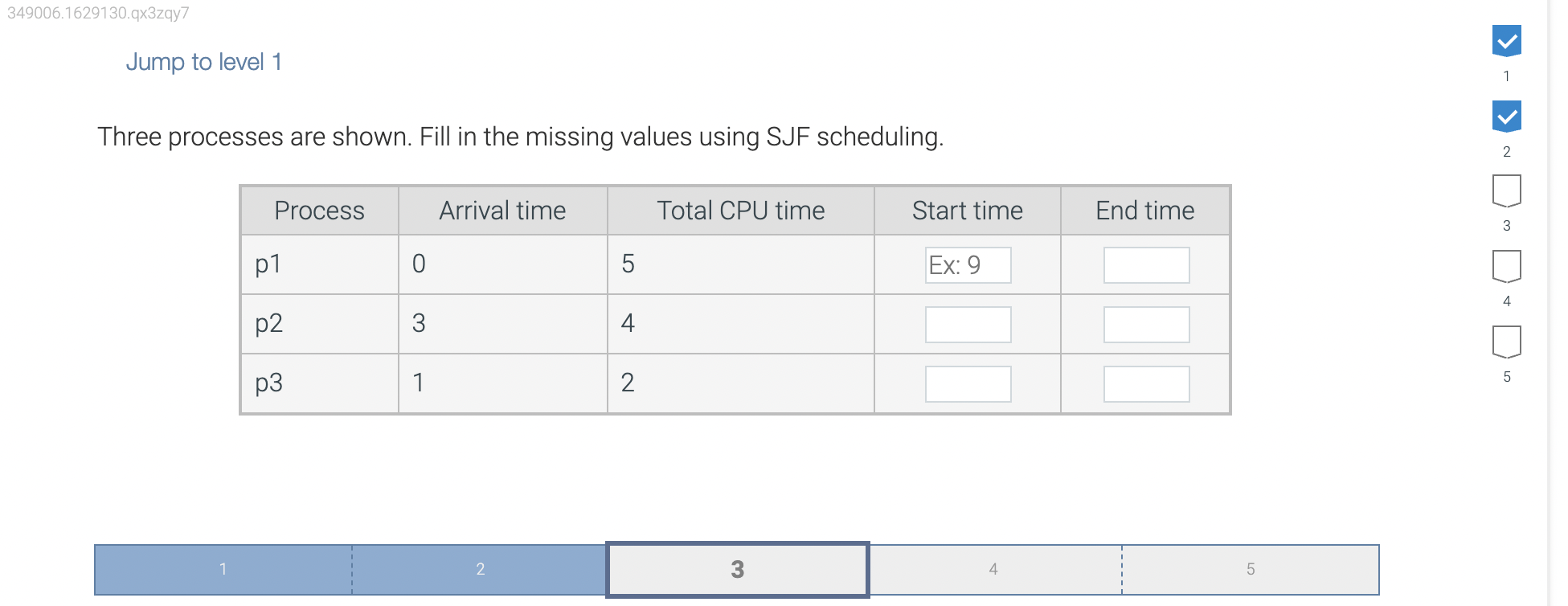The width and height of the screenshot is (1568, 606).
Task: Click the Start time input for p3
Action: pyautogui.click(x=967, y=383)
